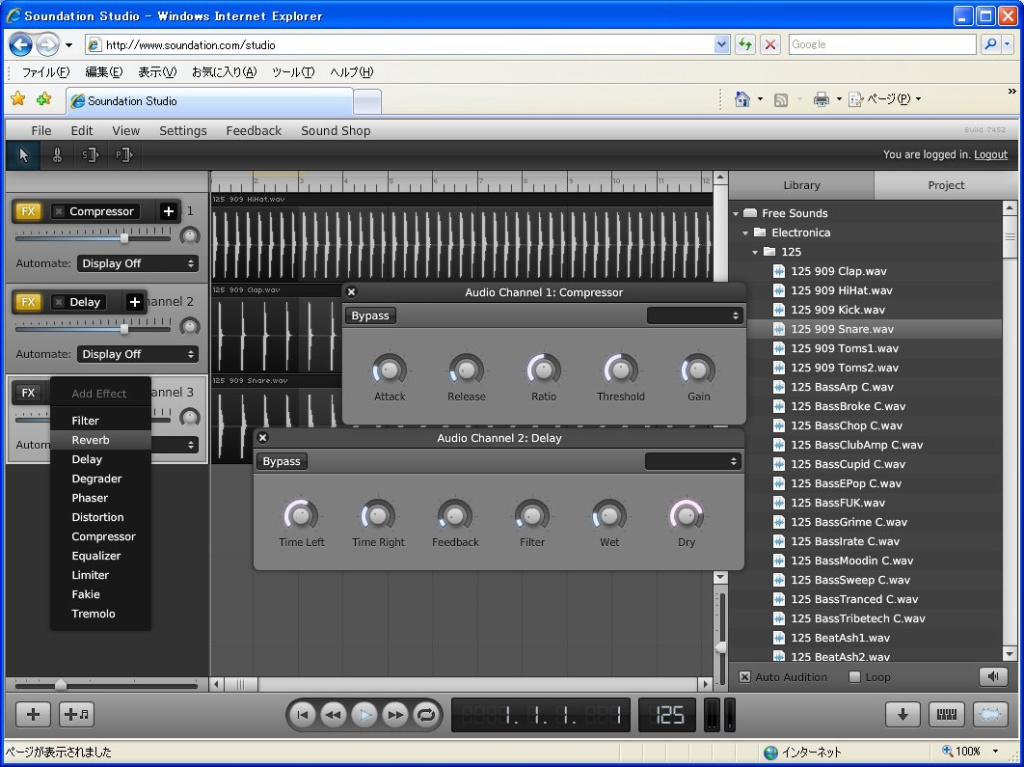Select 125 BassArp C.wav in the Library
Image resolution: width=1024 pixels, height=767 pixels.
(842, 387)
